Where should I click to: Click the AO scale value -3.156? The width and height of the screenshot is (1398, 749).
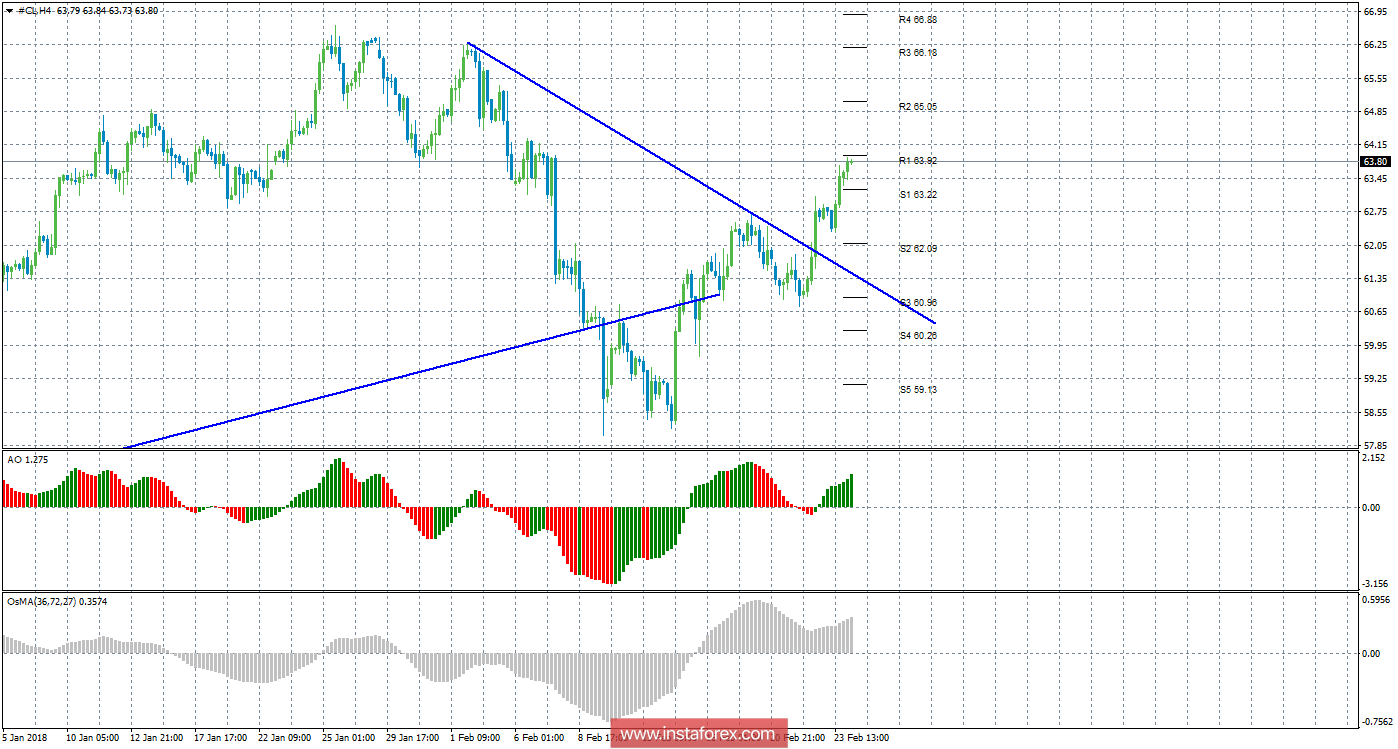(x=1375, y=583)
